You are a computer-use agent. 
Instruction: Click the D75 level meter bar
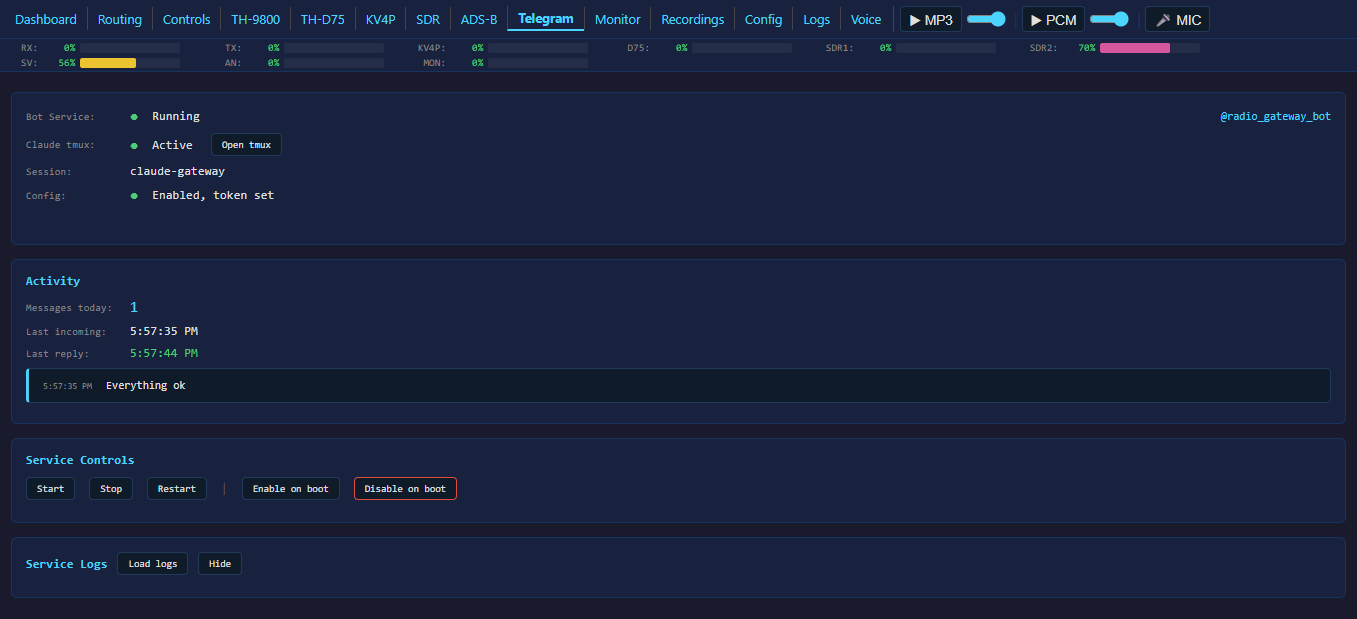[742, 48]
